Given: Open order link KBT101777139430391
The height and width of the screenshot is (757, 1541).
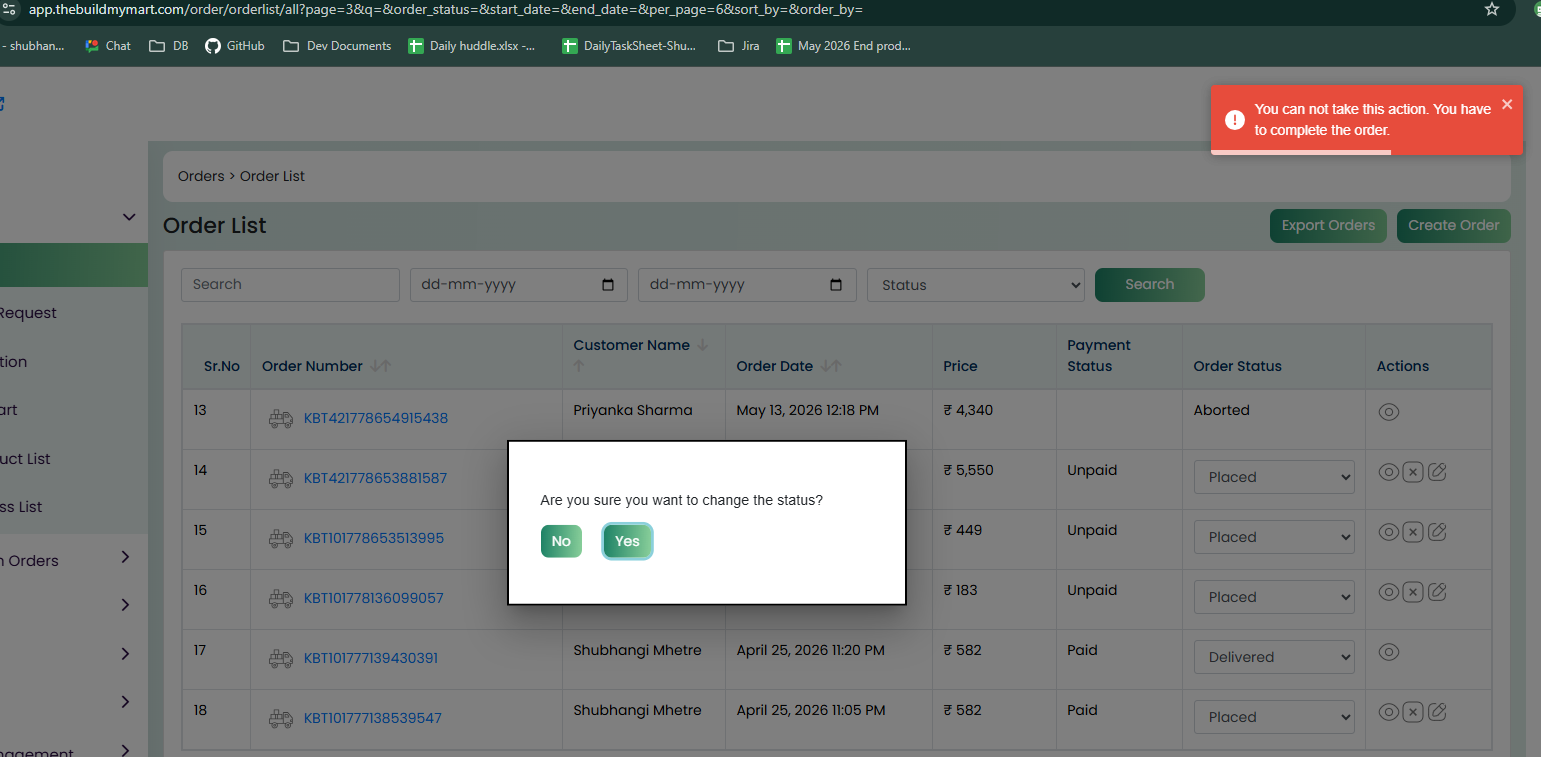Looking at the screenshot, I should click(x=371, y=658).
